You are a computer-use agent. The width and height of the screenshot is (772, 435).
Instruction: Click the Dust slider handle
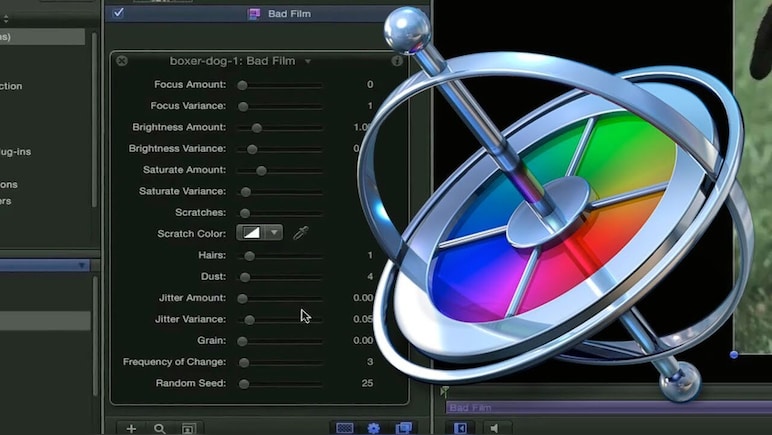coord(245,277)
